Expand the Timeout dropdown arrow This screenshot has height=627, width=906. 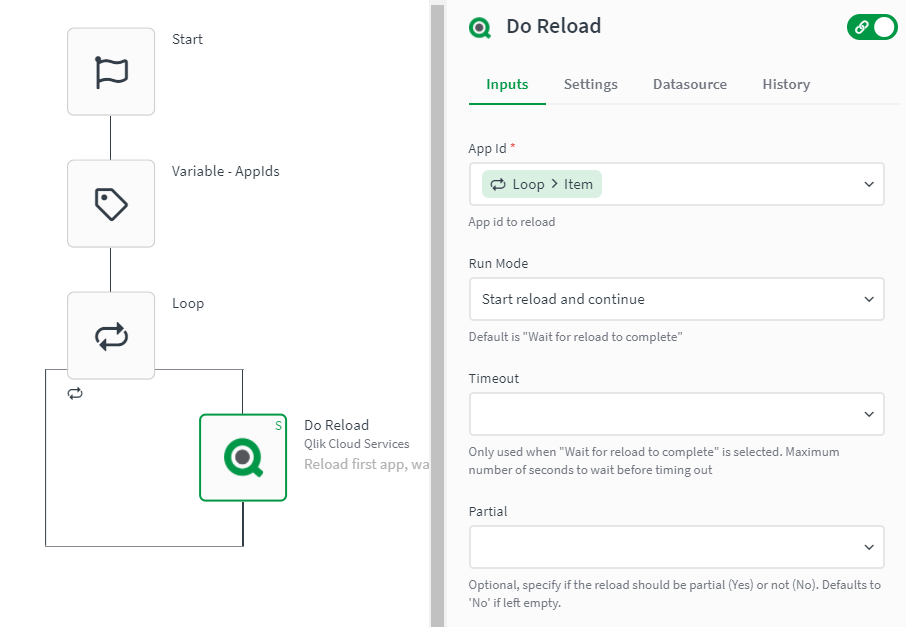click(x=866, y=414)
